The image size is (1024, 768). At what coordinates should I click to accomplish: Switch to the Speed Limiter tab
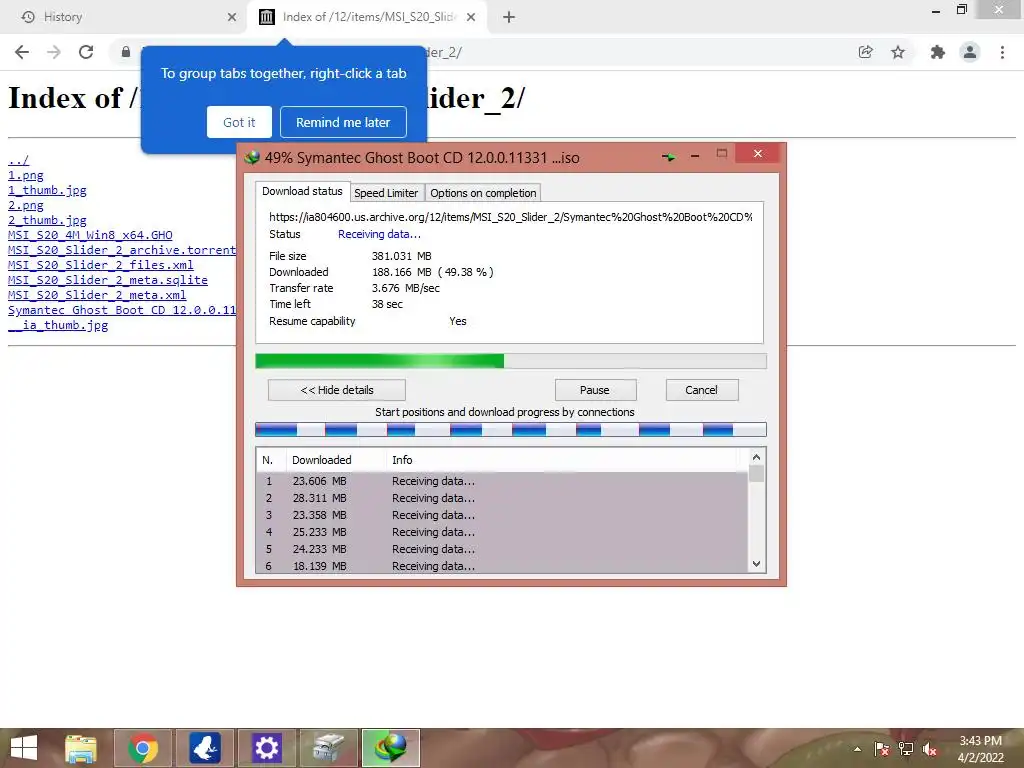386,193
